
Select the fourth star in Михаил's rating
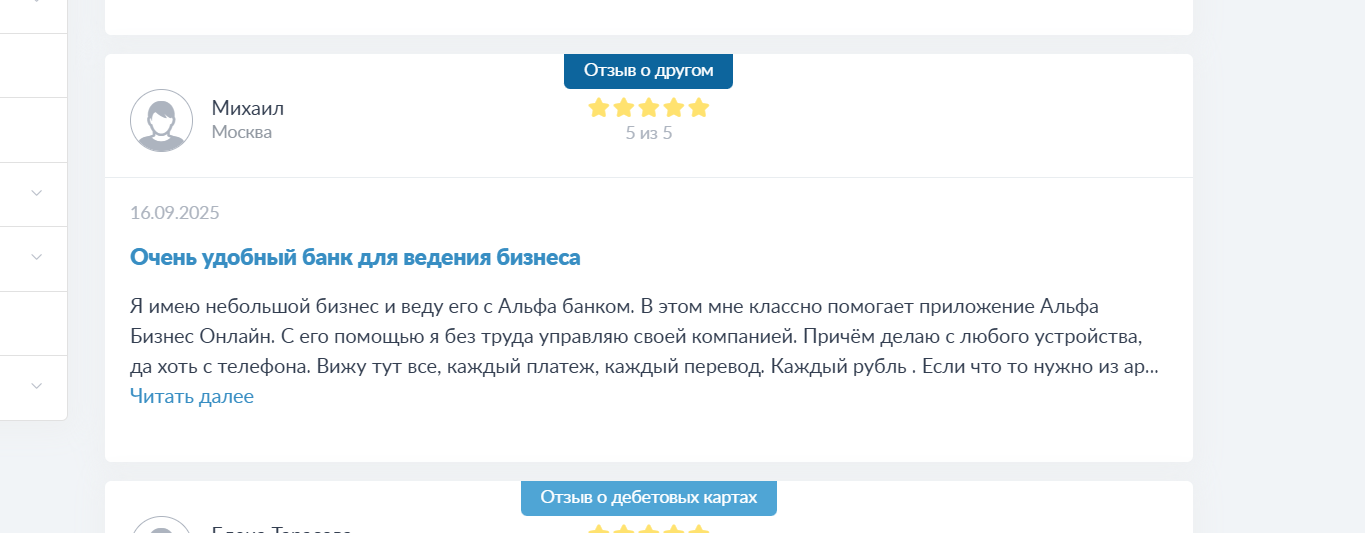point(674,107)
